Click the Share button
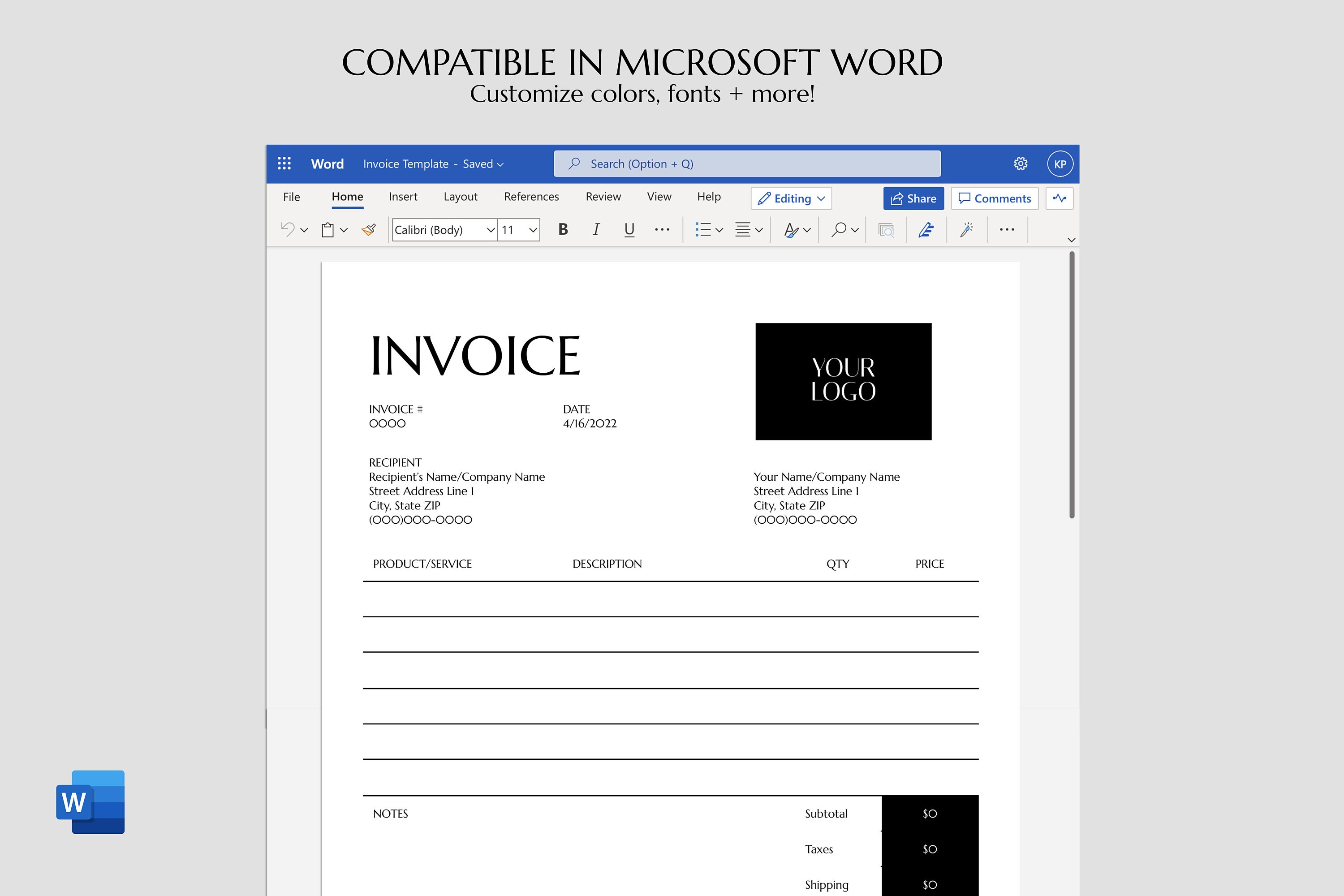This screenshot has height=896, width=1344. (913, 198)
